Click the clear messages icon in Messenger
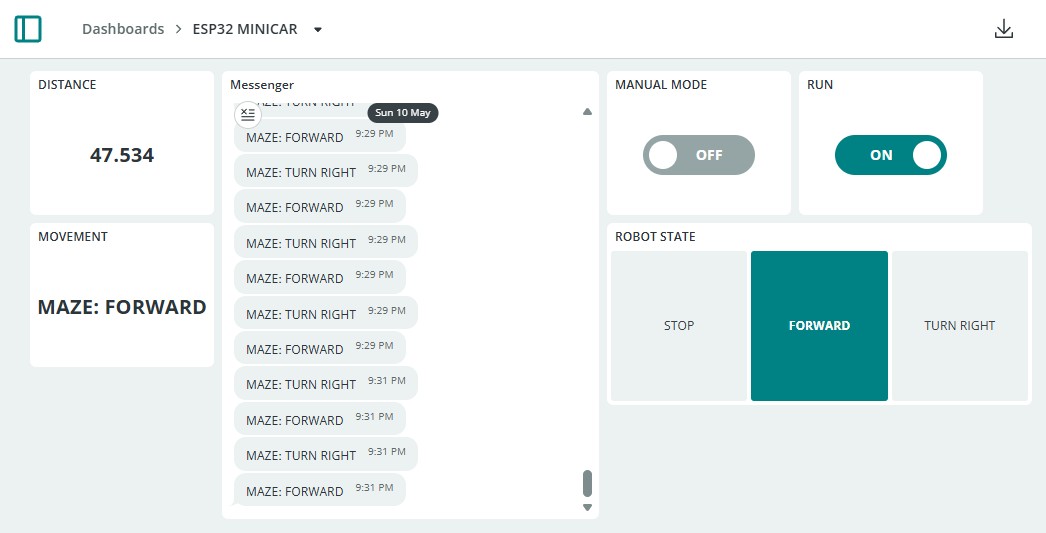 (x=247, y=115)
